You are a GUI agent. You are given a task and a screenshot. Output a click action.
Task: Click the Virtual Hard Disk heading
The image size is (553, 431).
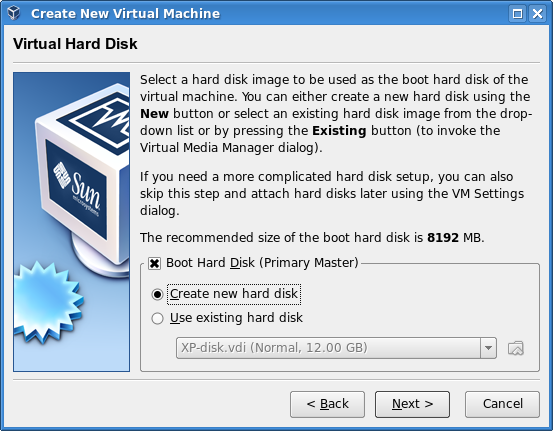coord(75,44)
